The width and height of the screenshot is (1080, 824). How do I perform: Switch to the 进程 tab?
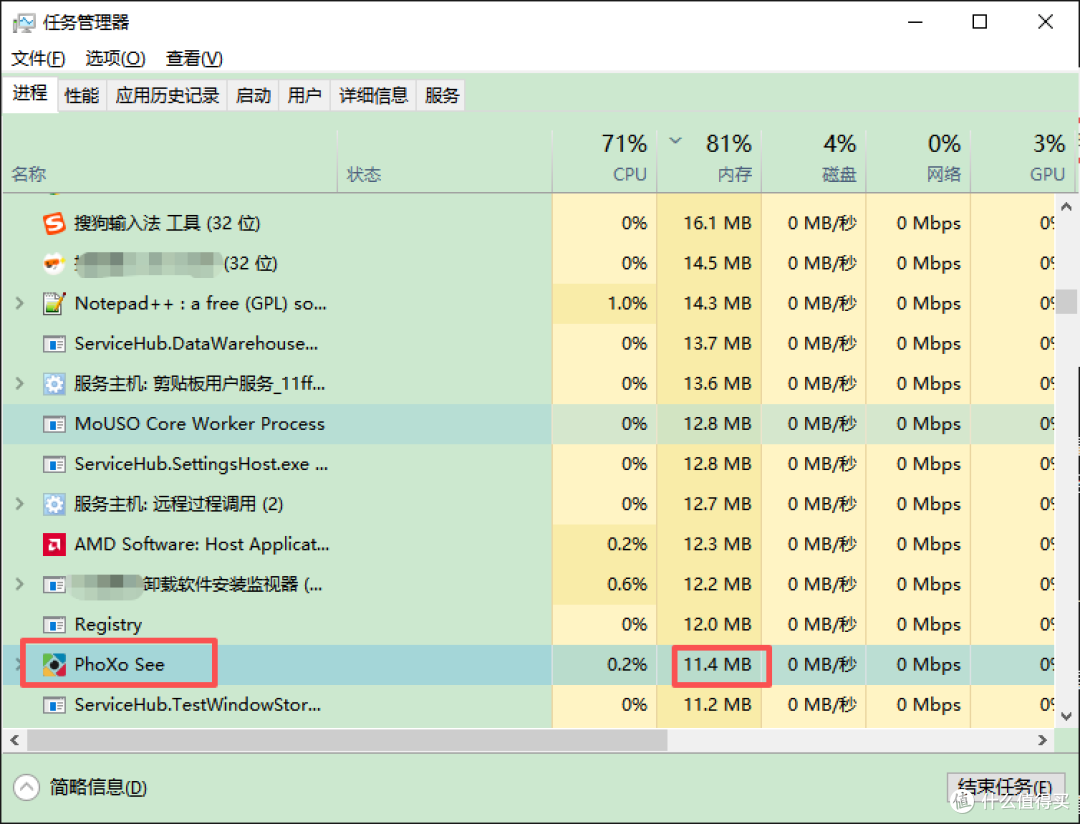coord(30,93)
